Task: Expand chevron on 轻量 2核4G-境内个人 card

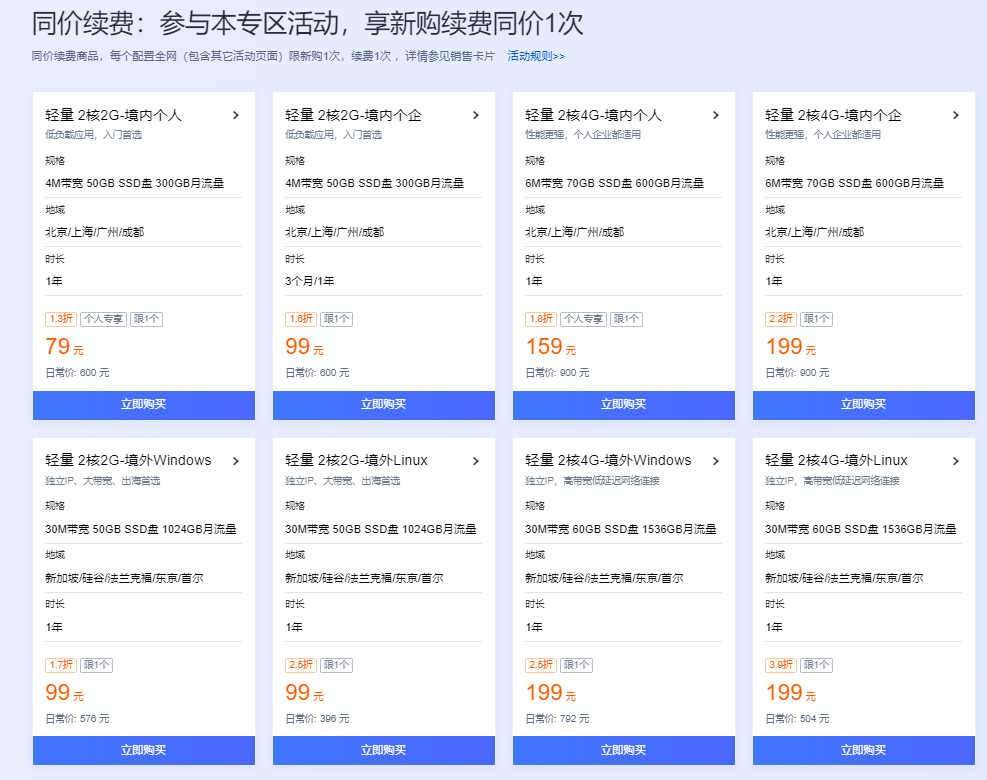Action: click(x=716, y=115)
